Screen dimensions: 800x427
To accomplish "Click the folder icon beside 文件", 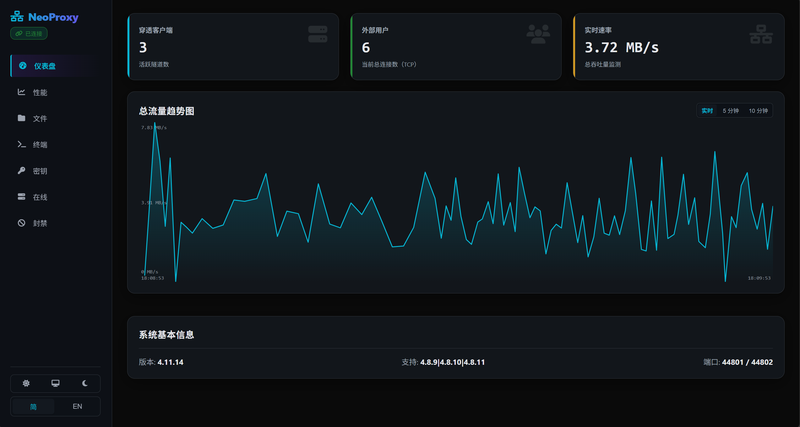I will [x=21, y=118].
